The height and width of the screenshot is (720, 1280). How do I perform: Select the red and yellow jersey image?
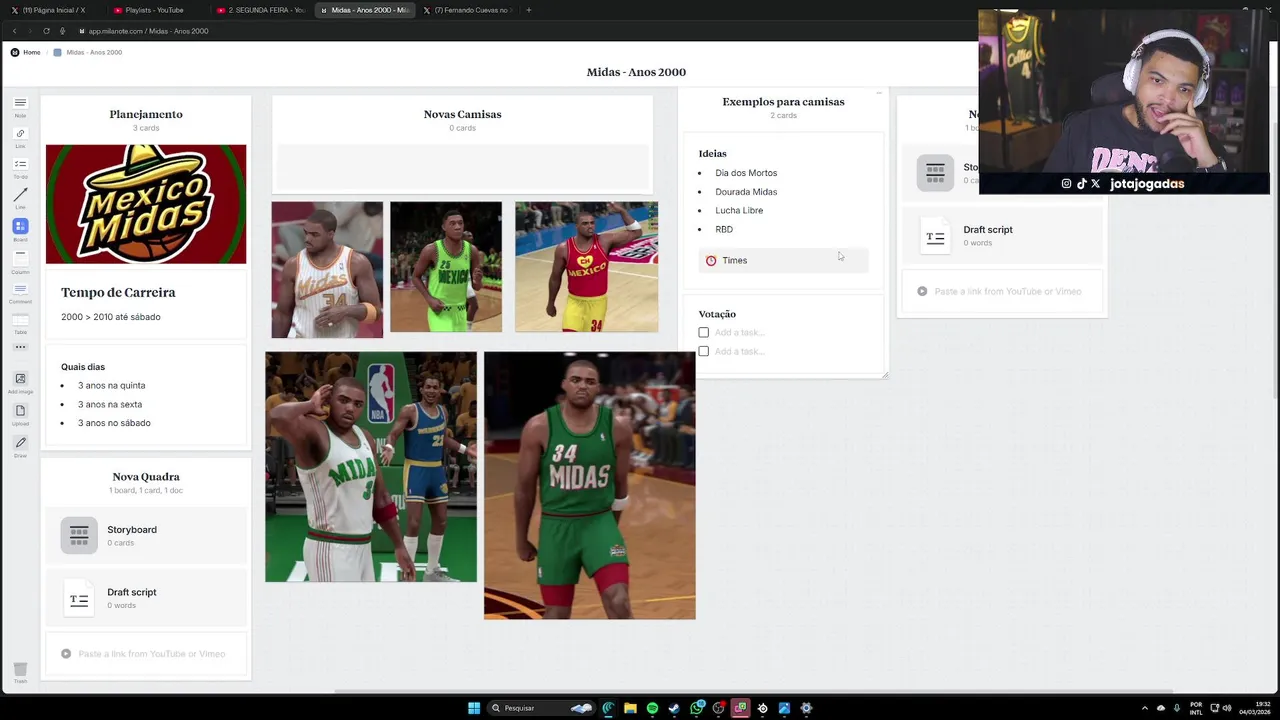click(586, 267)
